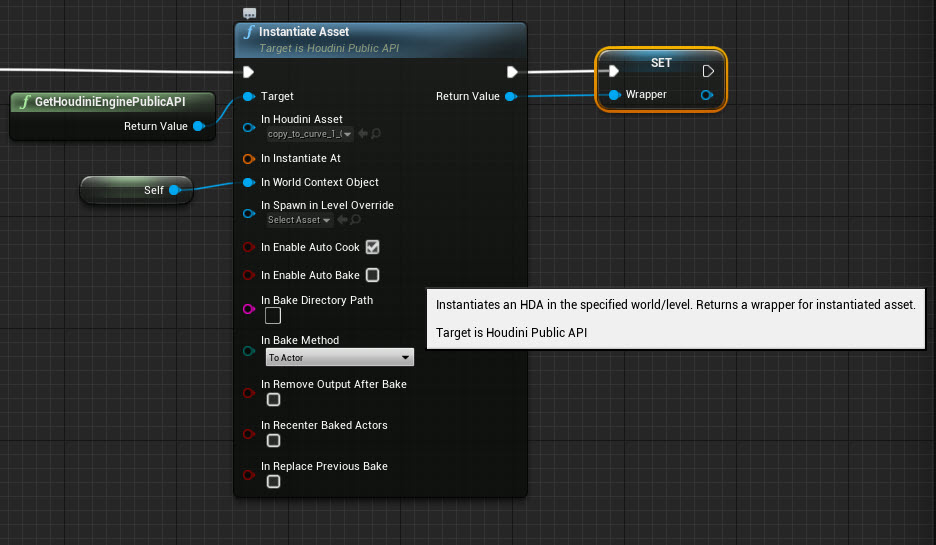
Task: Click the In Enable Auto Cook pin
Action: (x=248, y=247)
